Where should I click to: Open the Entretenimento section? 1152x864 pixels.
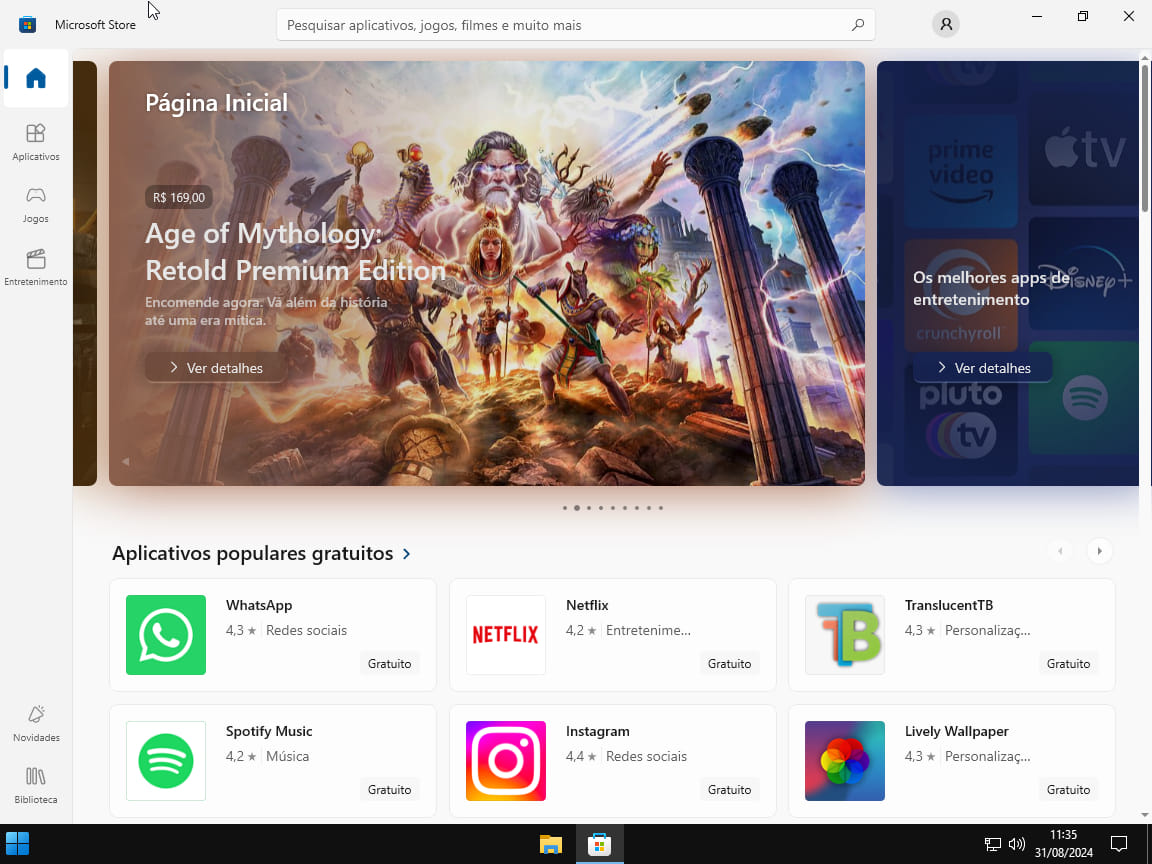click(x=35, y=267)
